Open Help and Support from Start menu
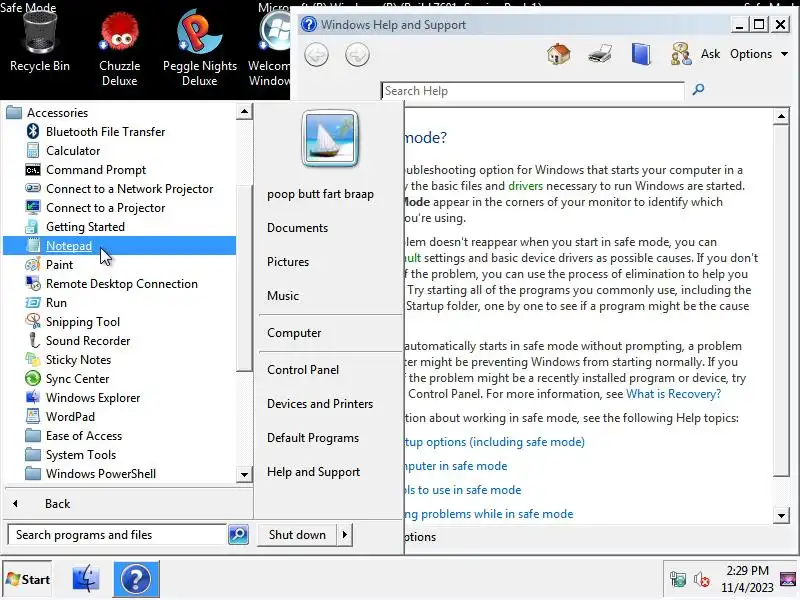 click(x=313, y=472)
